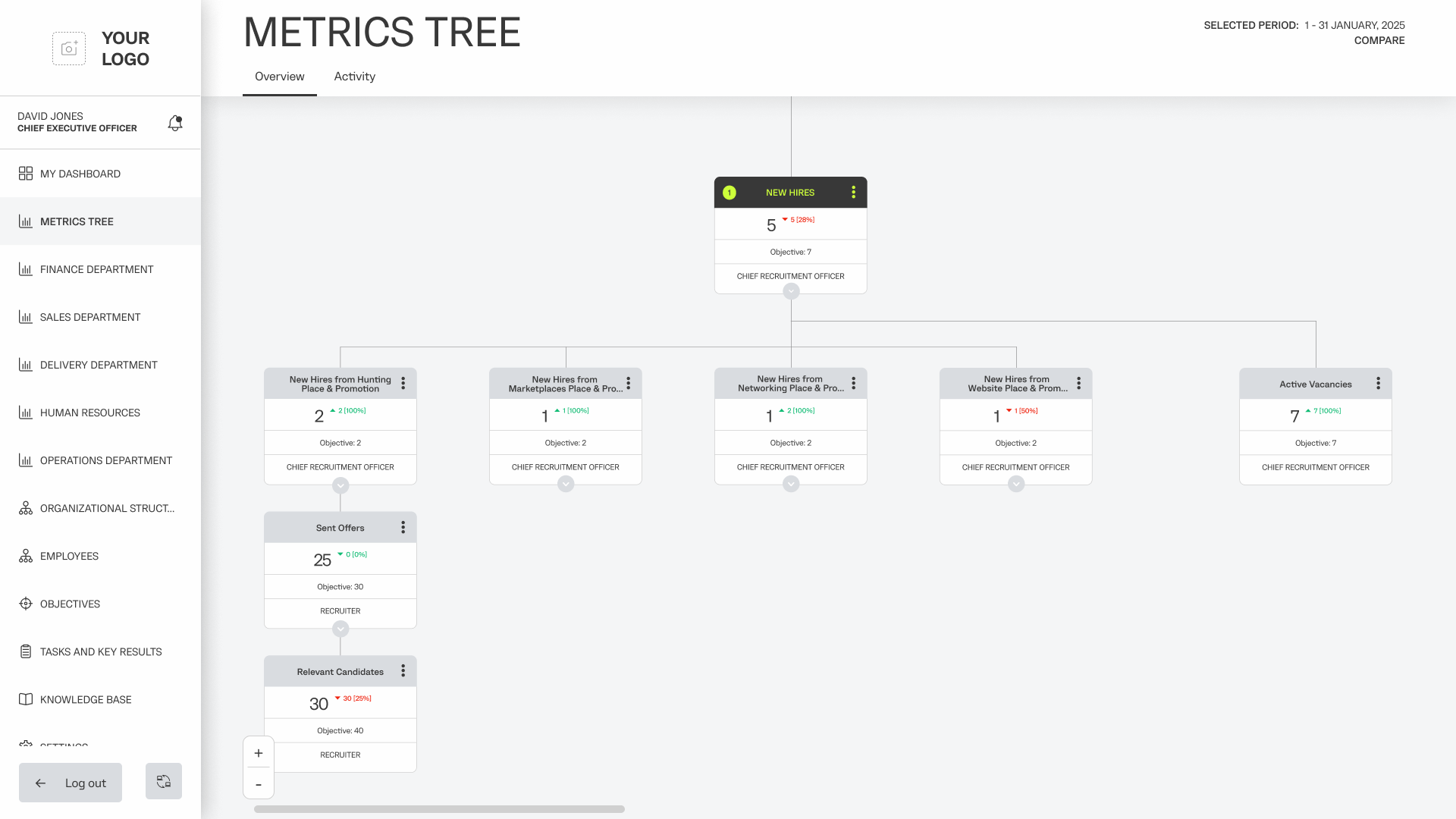The height and width of the screenshot is (819, 1456).
Task: Expand the New Hires from Website node
Action: [1016, 484]
